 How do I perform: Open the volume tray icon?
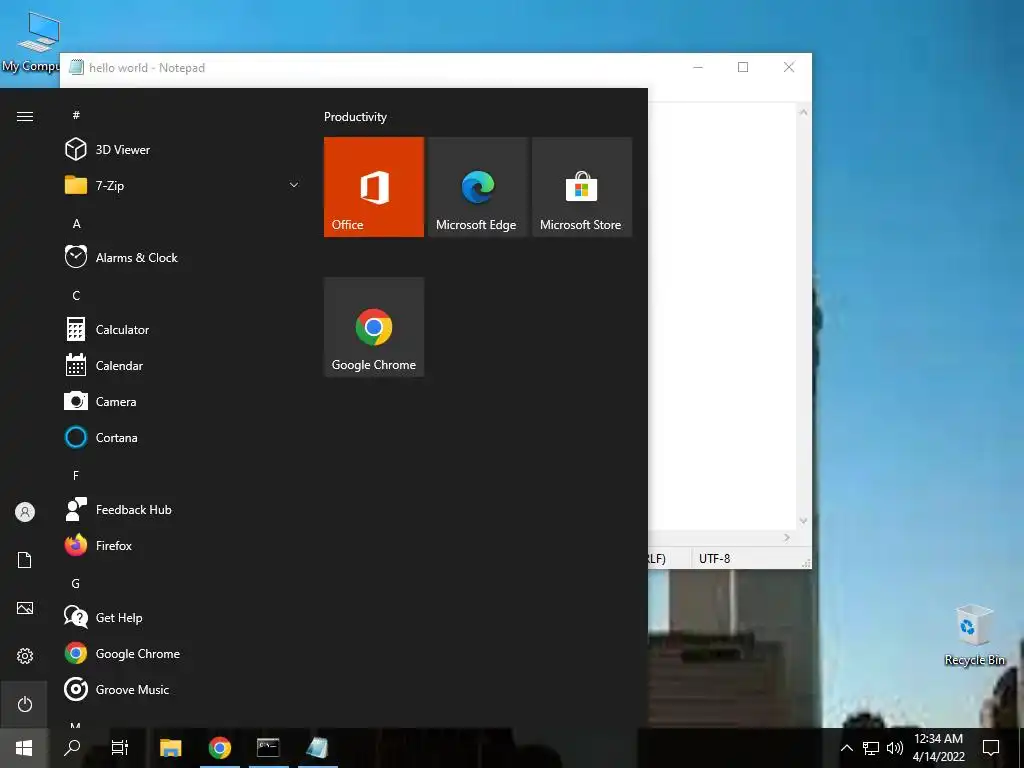(x=895, y=748)
